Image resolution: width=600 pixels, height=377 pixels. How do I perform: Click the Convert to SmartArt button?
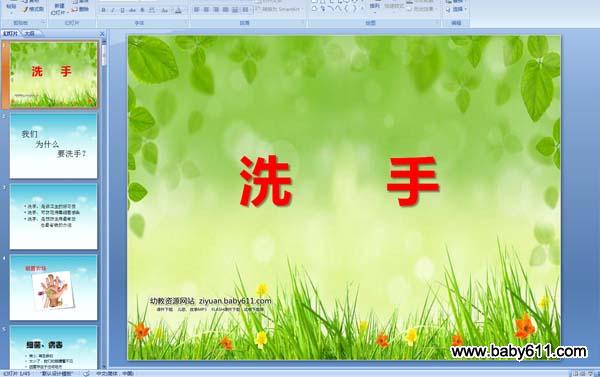pos(279,9)
